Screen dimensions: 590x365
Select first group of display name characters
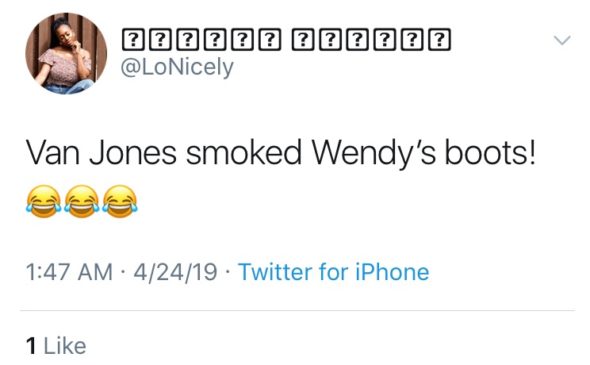coord(201,40)
